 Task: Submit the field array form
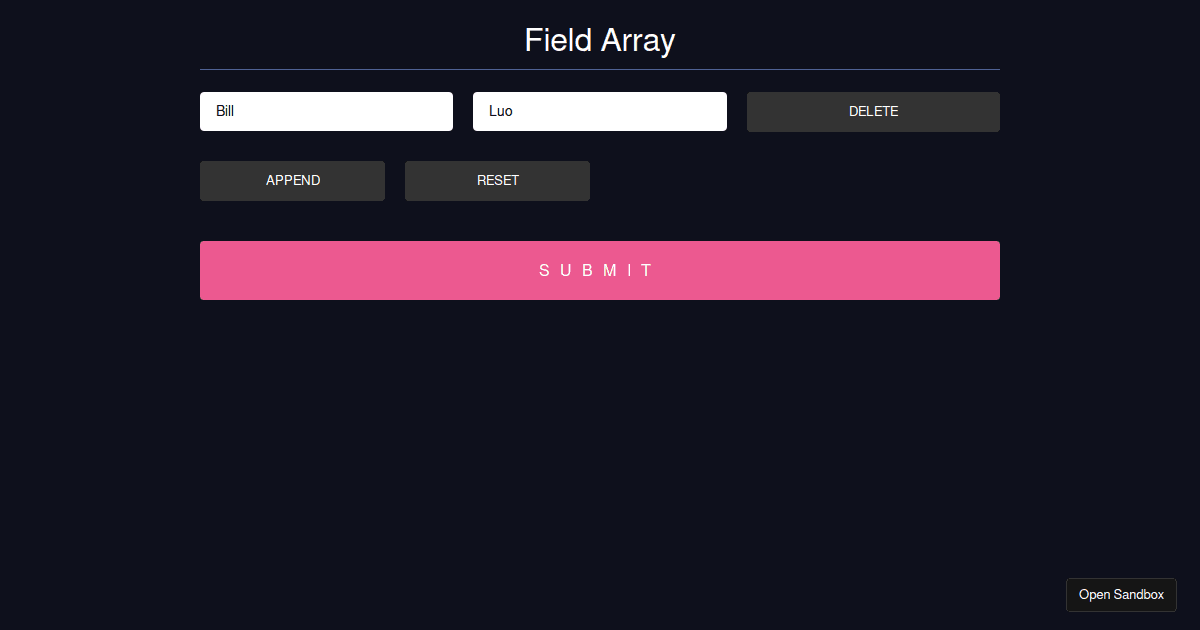pos(599,270)
